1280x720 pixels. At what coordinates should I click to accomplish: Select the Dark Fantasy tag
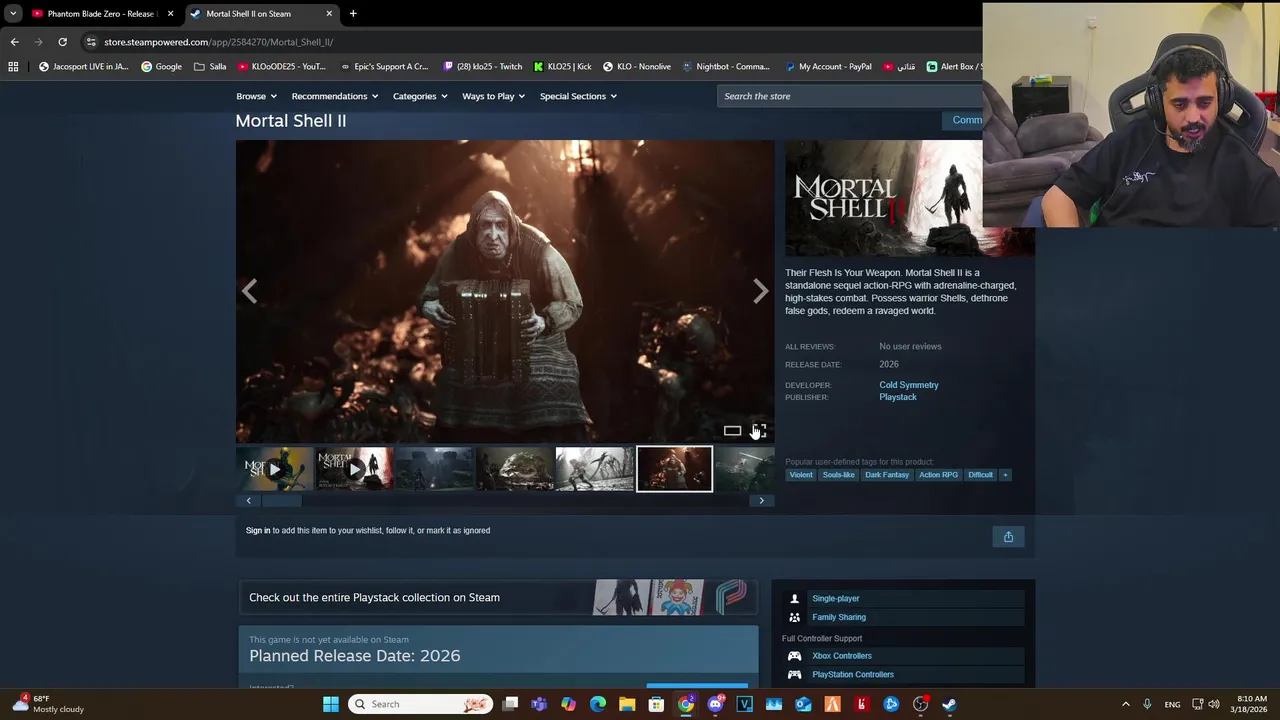(887, 475)
